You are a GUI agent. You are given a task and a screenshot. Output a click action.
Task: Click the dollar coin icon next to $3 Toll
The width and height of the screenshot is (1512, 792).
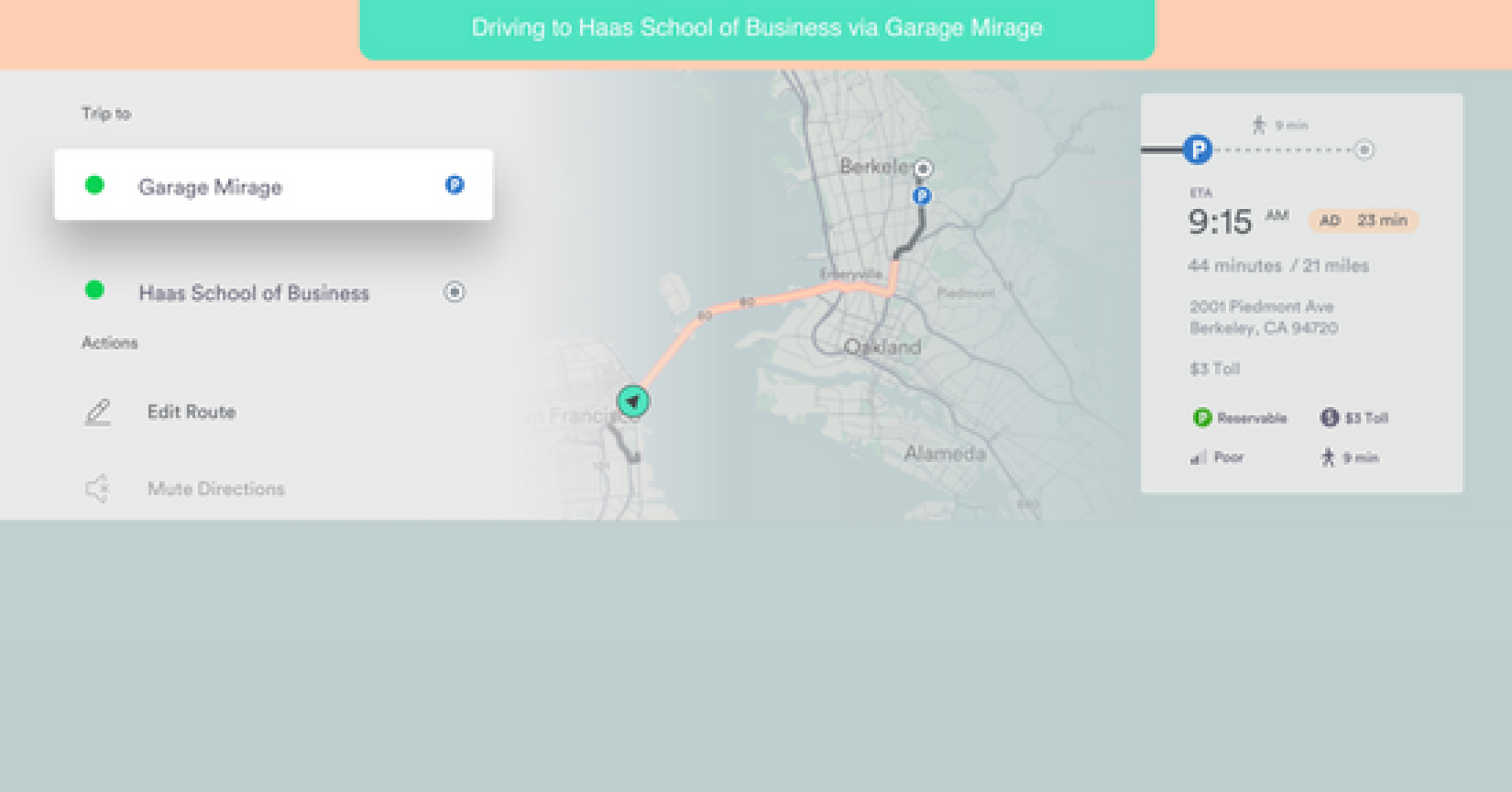coord(1329,417)
